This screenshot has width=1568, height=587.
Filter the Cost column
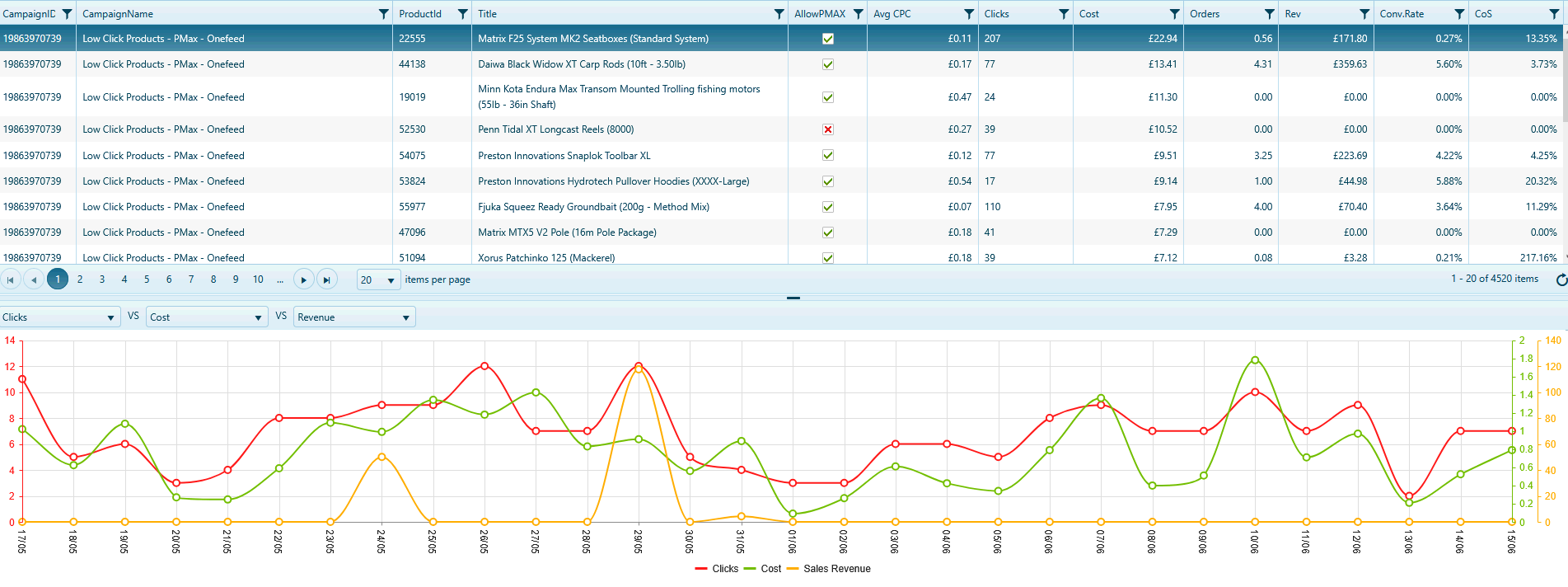(1175, 14)
